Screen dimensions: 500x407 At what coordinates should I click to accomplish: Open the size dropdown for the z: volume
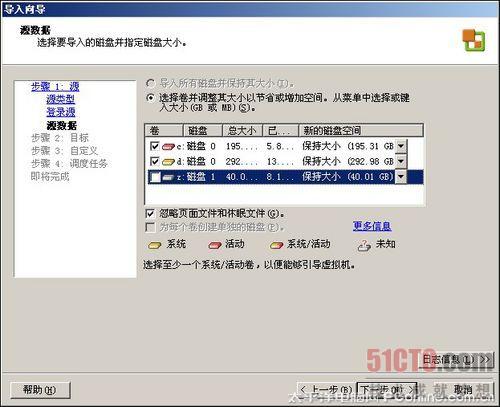[401, 177]
